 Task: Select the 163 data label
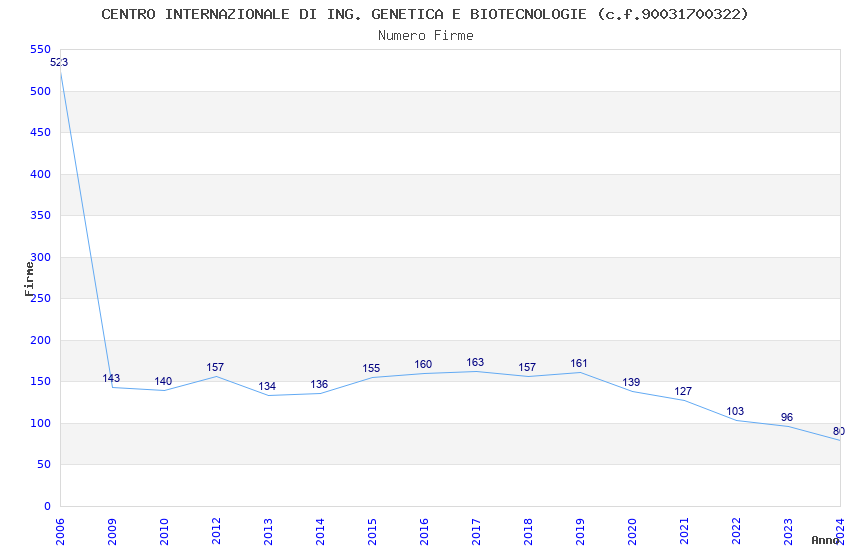pos(475,363)
